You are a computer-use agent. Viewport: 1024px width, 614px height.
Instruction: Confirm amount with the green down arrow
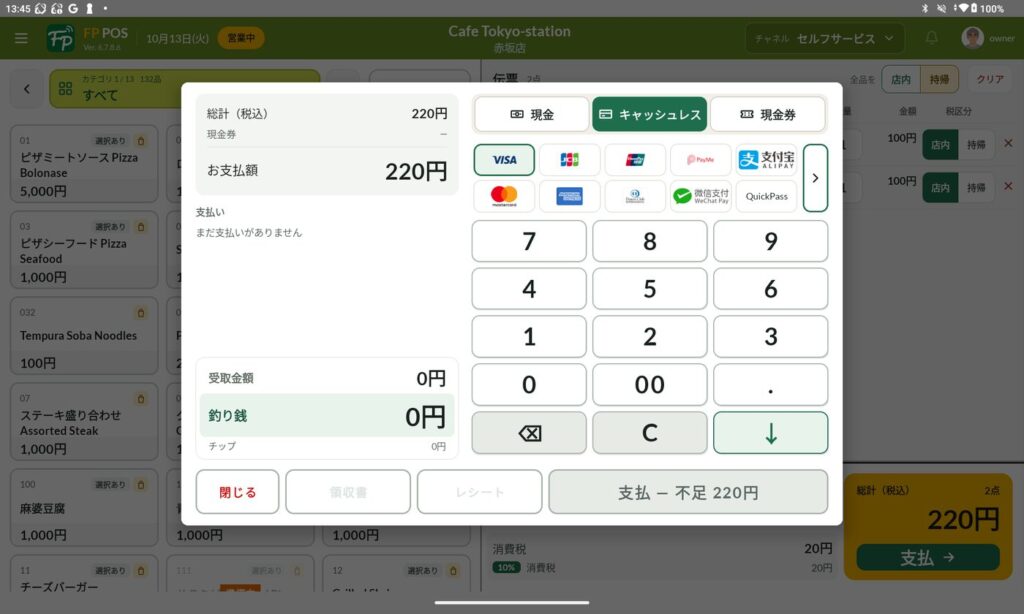771,432
